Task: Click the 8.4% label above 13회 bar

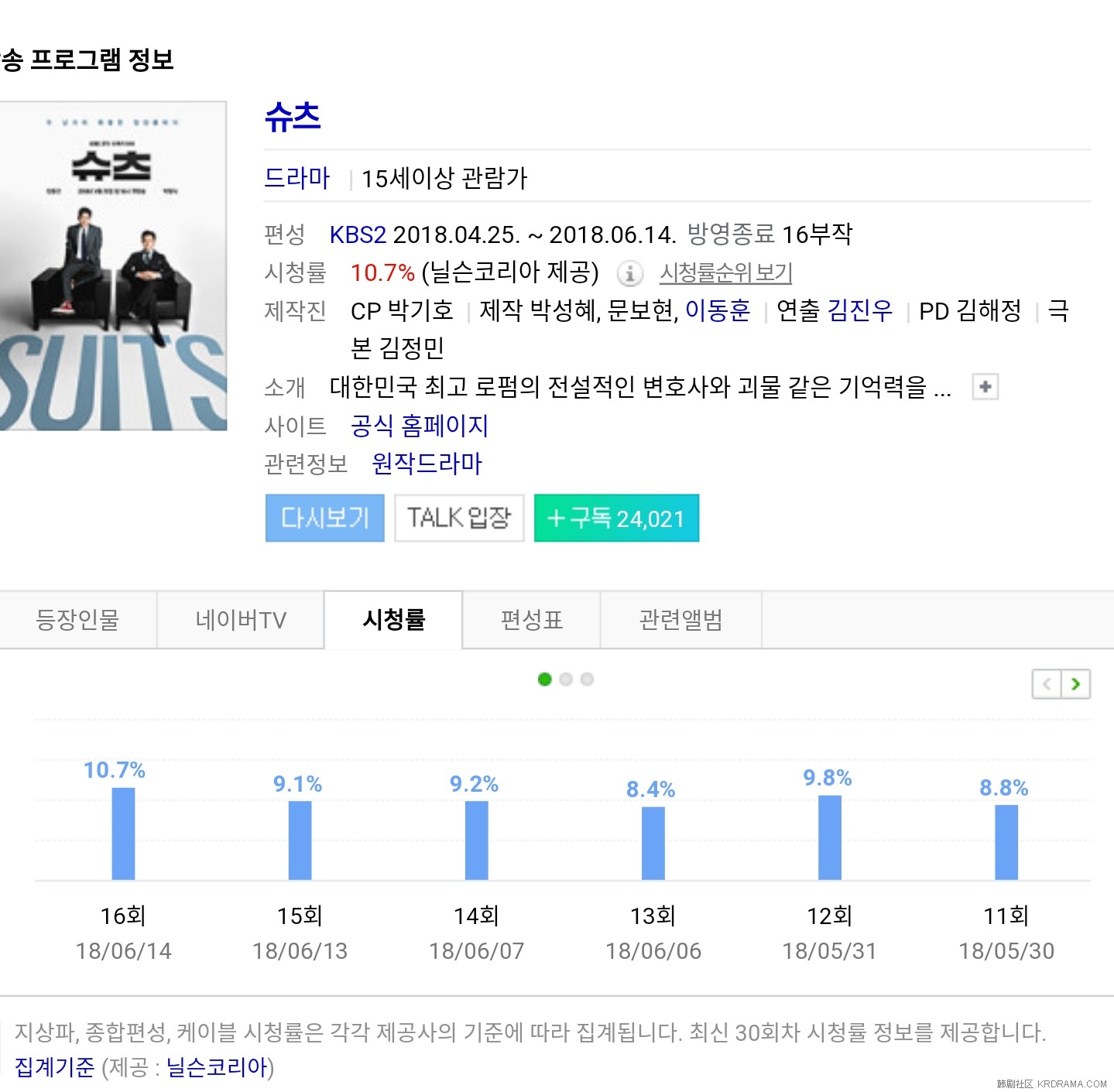Action: tap(651, 789)
